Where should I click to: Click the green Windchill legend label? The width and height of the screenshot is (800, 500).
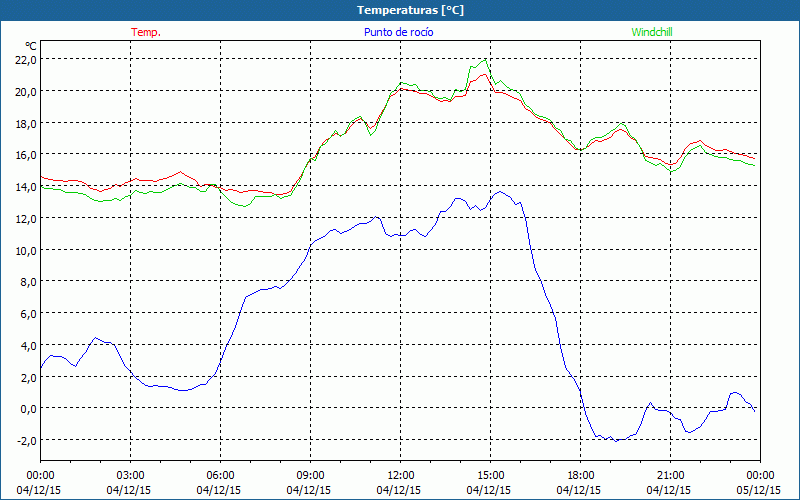652,32
